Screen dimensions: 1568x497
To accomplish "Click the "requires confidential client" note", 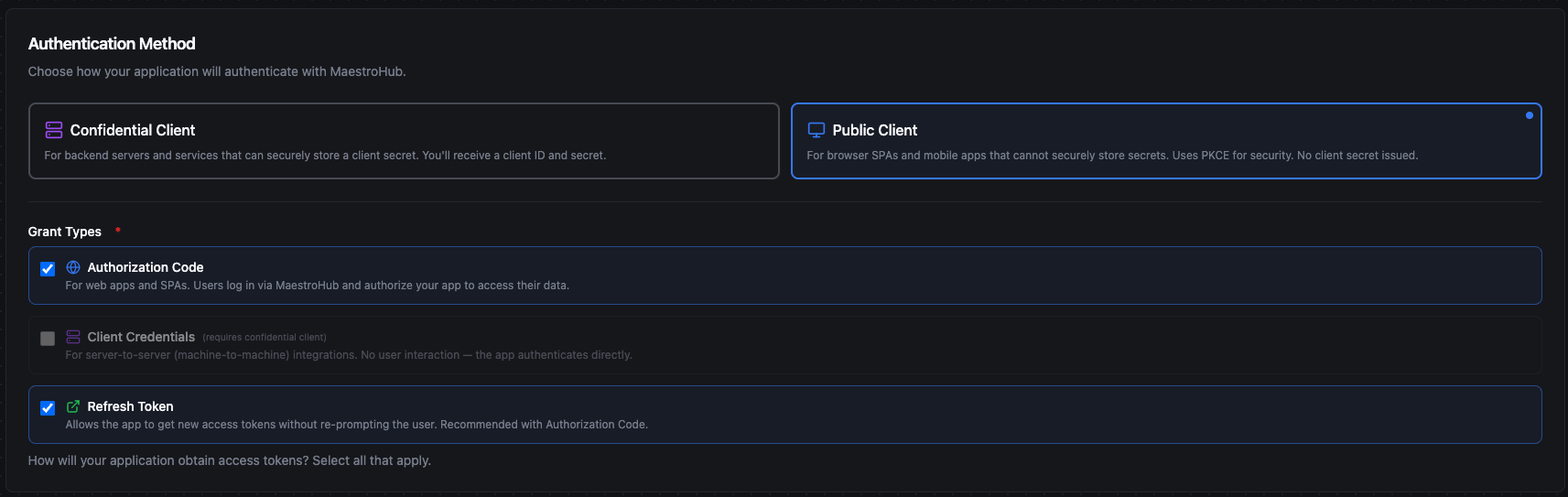I will (265, 338).
